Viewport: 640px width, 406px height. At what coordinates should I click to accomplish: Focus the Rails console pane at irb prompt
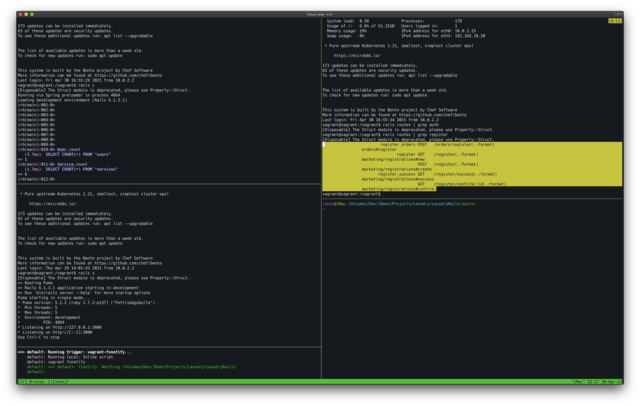[x=30, y=177]
